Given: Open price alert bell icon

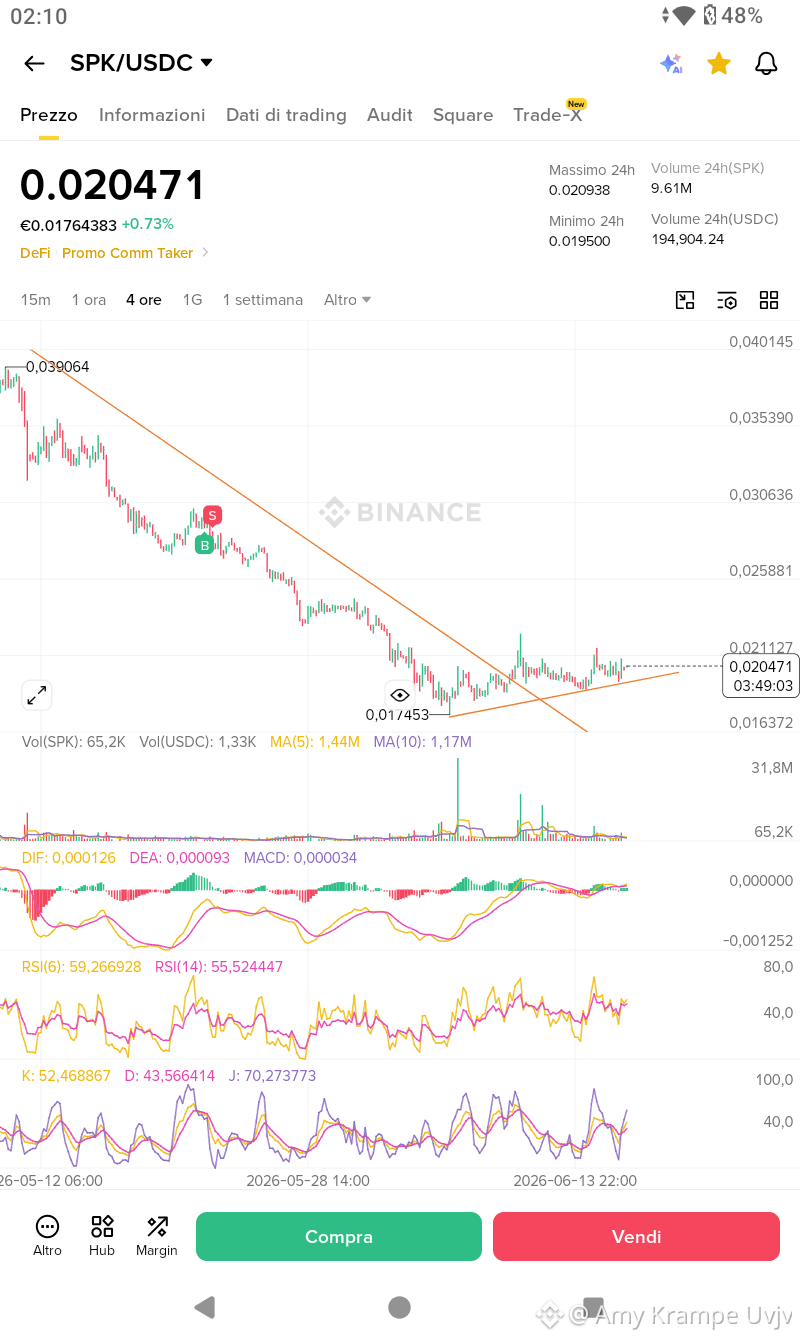Looking at the screenshot, I should pos(766,63).
